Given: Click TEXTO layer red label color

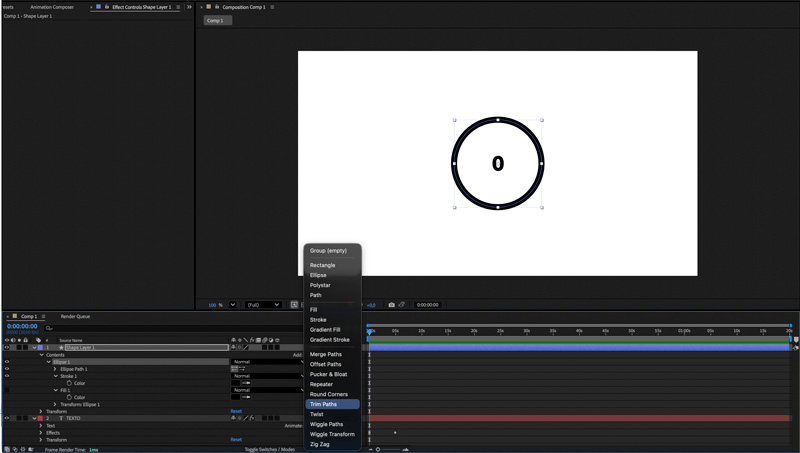Looking at the screenshot, I should (40, 418).
